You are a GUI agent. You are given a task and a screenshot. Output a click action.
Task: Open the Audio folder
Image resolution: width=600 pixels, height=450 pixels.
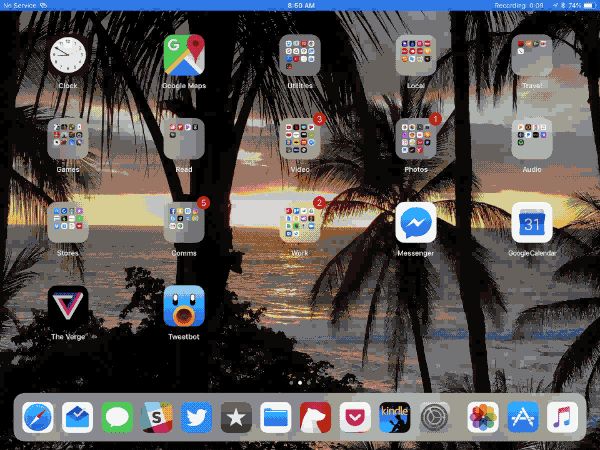(532, 139)
